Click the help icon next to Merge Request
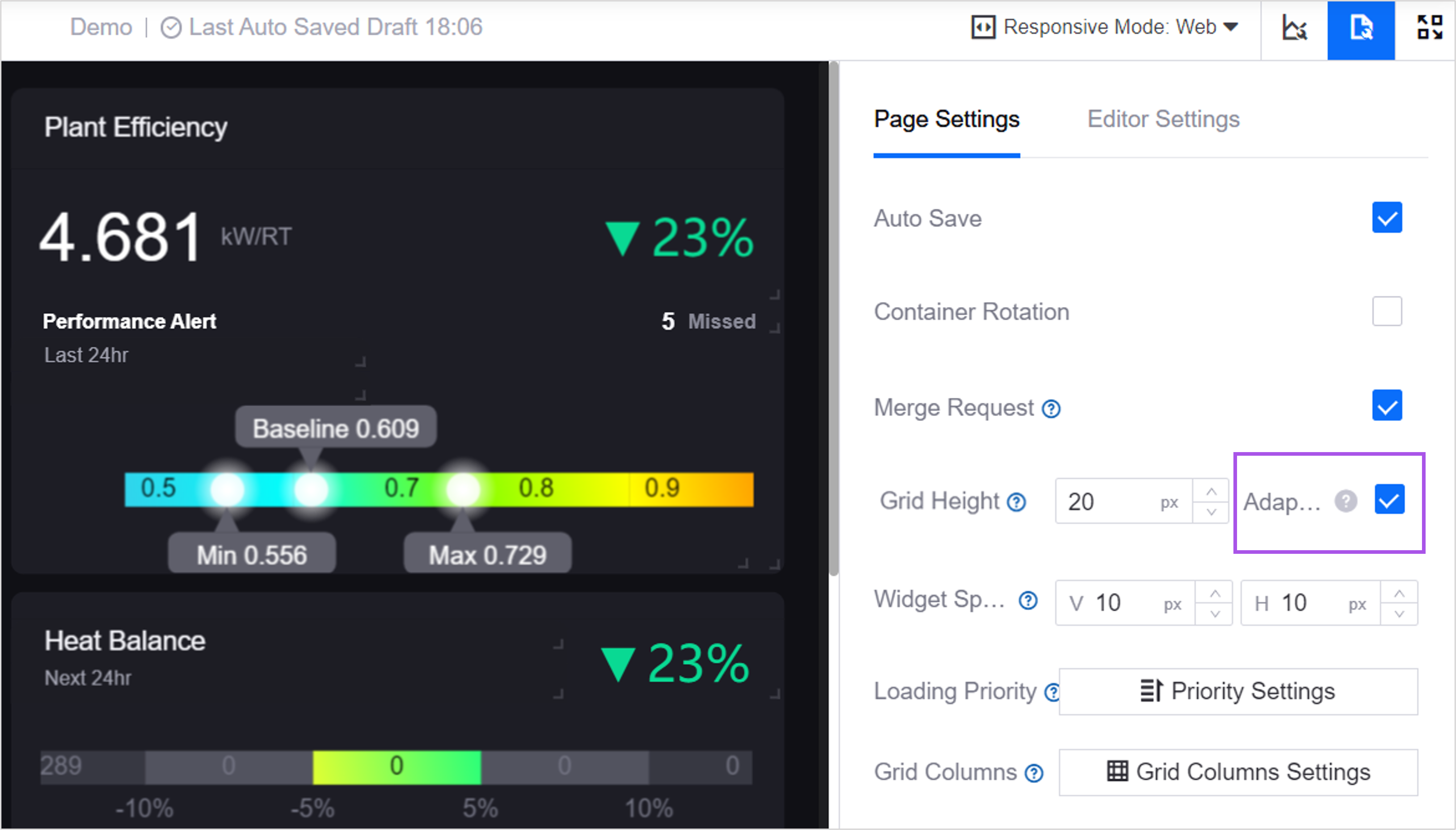 pyautogui.click(x=1051, y=409)
